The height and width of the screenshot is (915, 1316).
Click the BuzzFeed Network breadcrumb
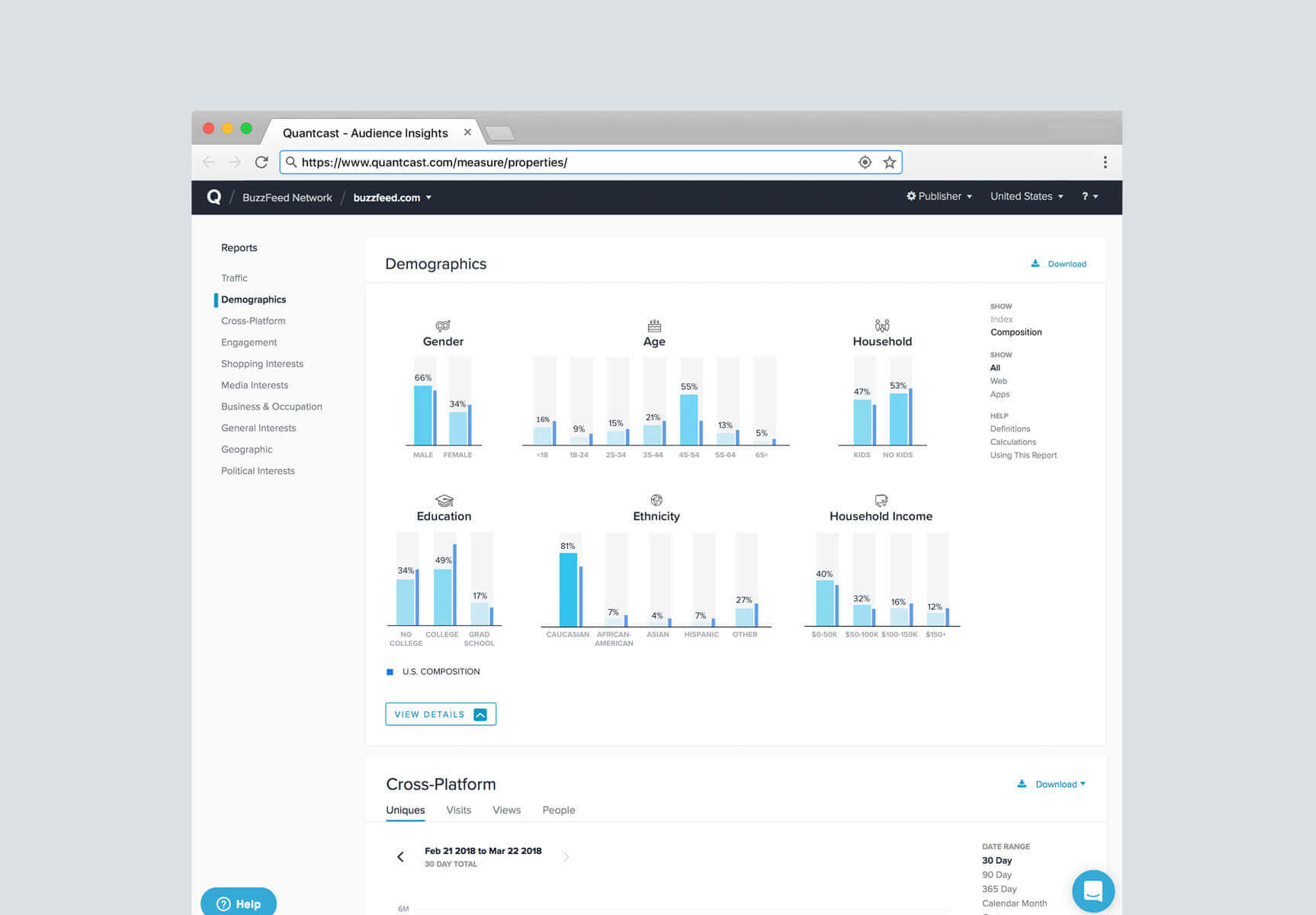pyautogui.click(x=287, y=197)
